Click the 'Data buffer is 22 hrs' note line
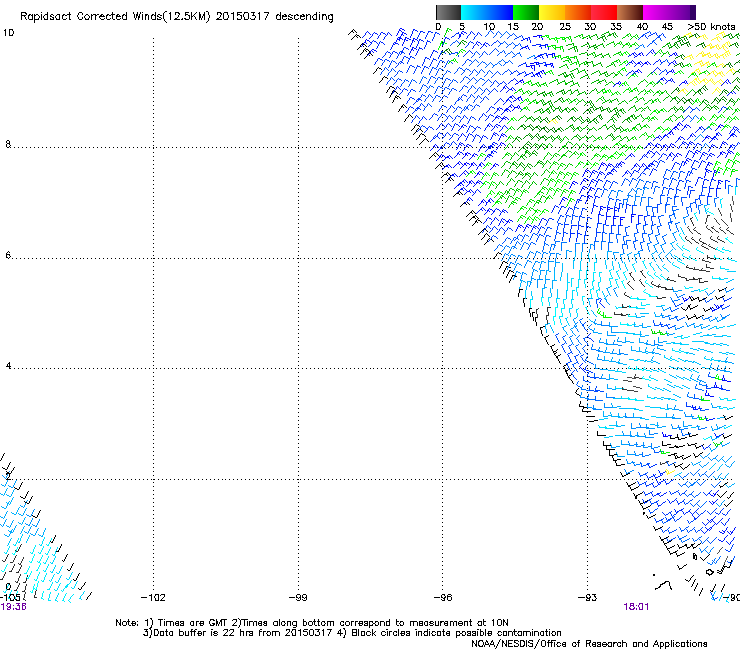740x650 pixels. [352, 633]
